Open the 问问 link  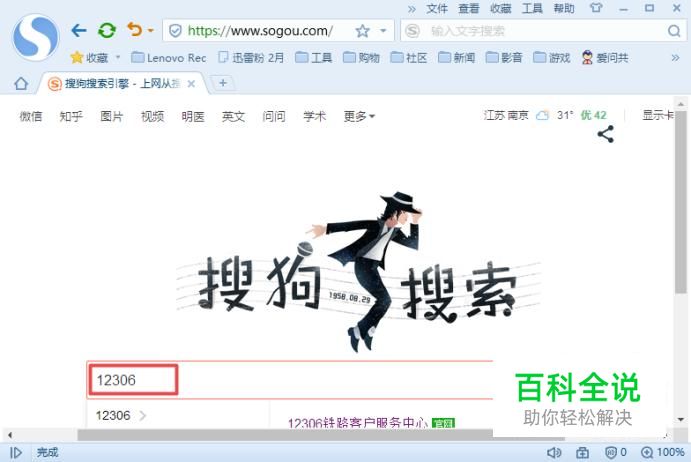click(274, 116)
